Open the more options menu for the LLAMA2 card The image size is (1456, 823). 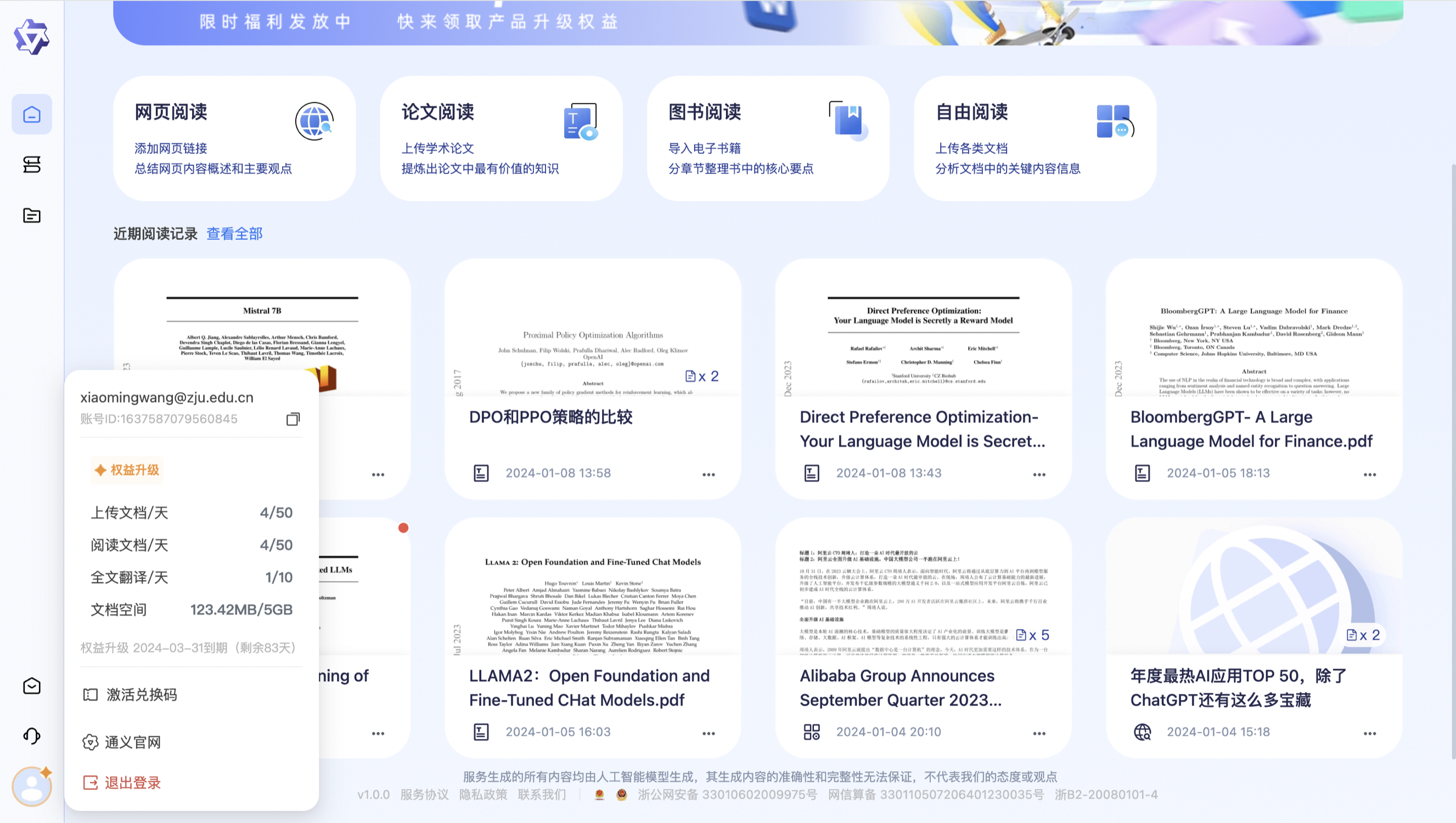pyautogui.click(x=708, y=734)
